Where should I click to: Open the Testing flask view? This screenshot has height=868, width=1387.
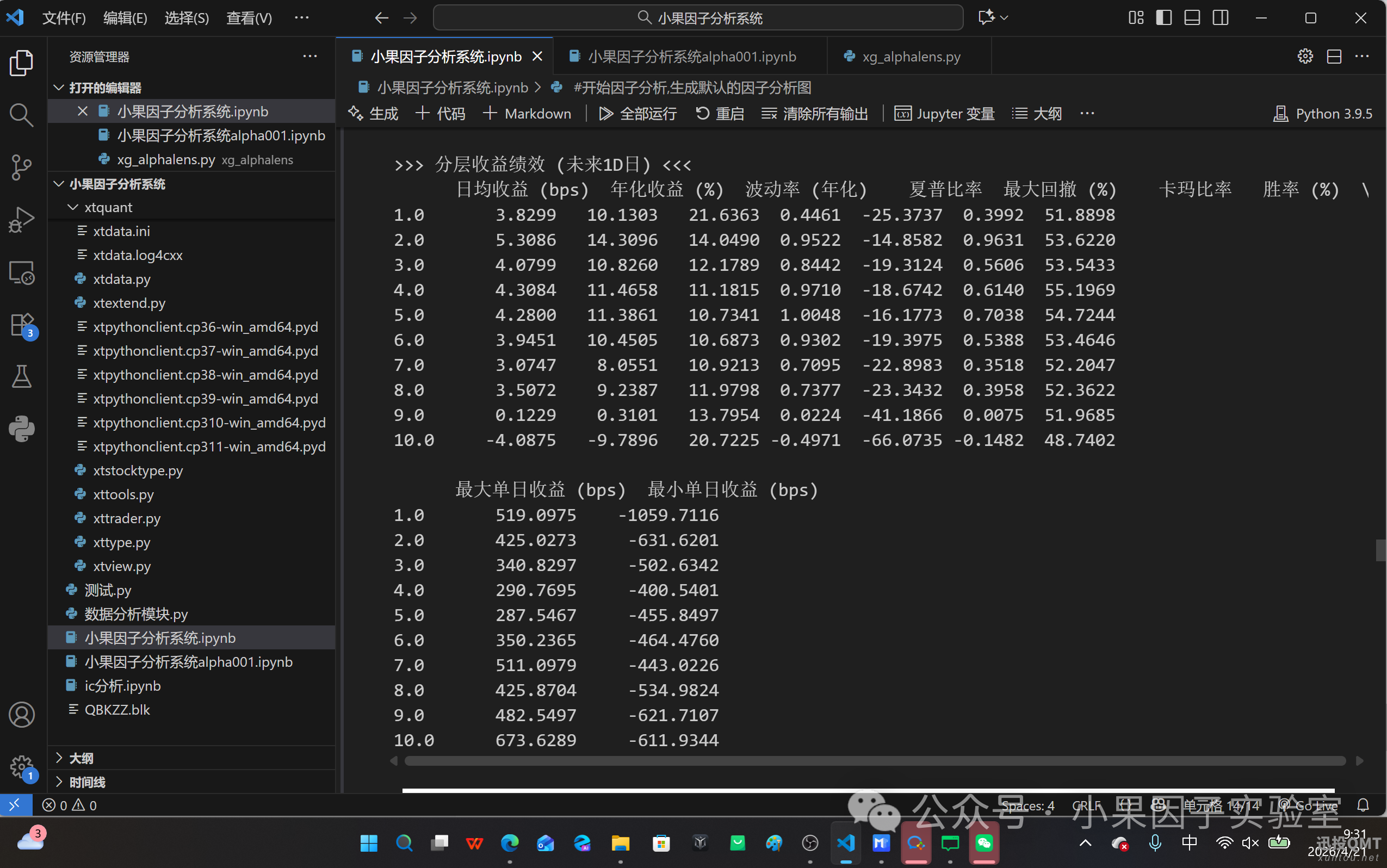click(x=21, y=376)
